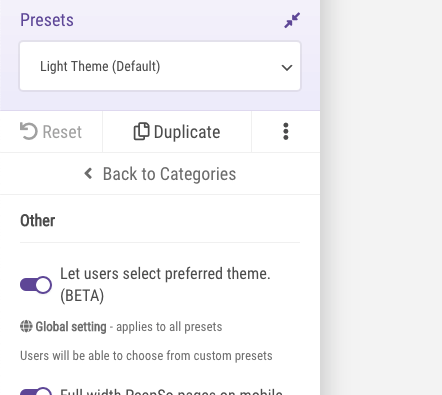
Task: Duplicate the Light Theme preset
Action: [177, 132]
